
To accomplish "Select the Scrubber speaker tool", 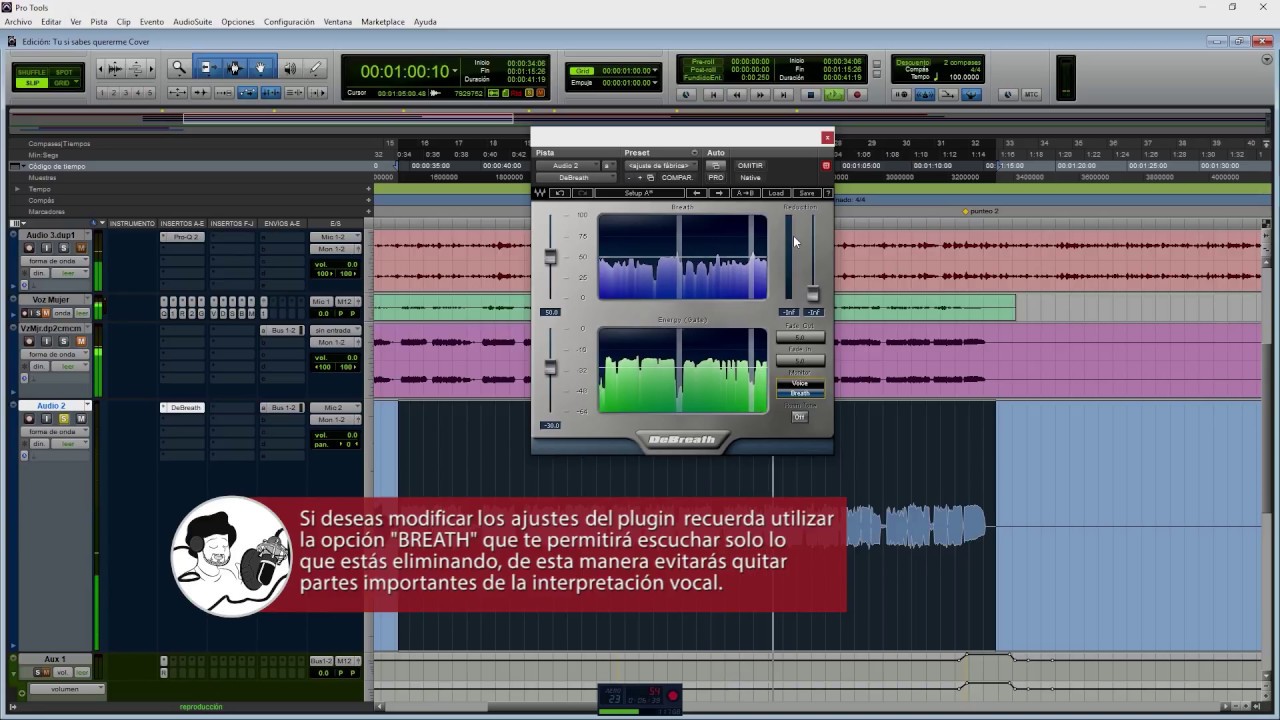I will click(289, 68).
